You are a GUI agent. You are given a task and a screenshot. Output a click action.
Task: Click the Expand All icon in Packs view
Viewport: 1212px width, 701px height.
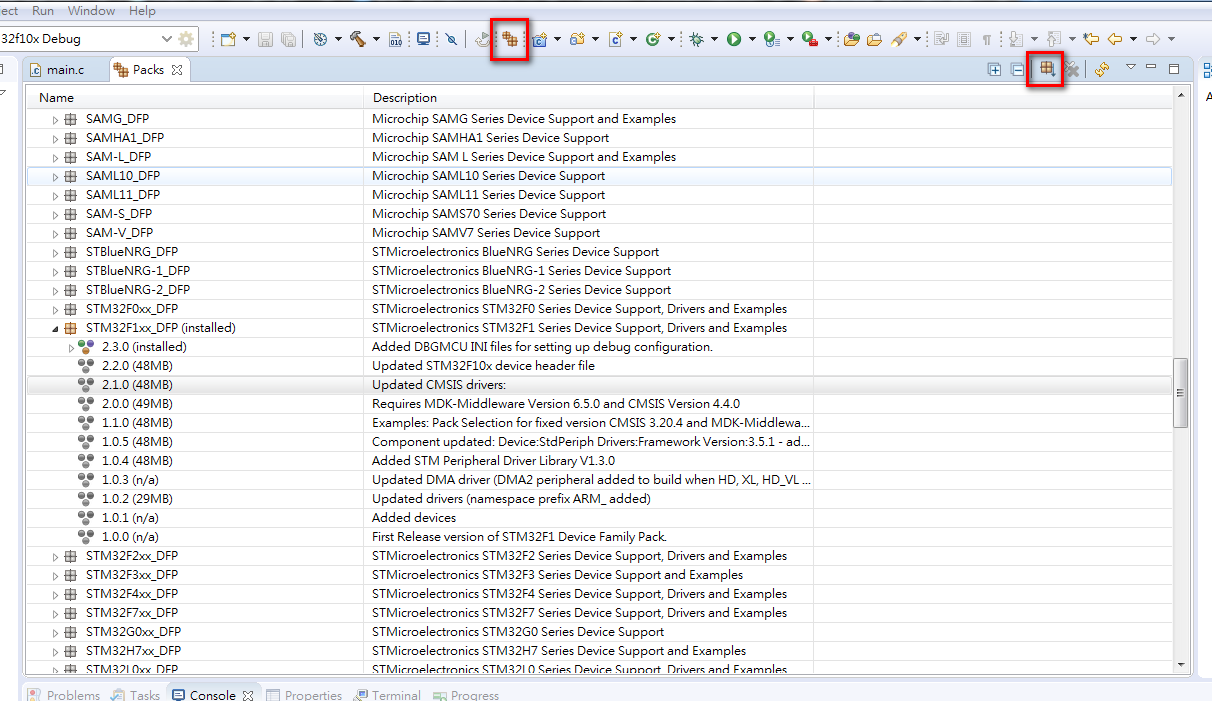tap(994, 69)
